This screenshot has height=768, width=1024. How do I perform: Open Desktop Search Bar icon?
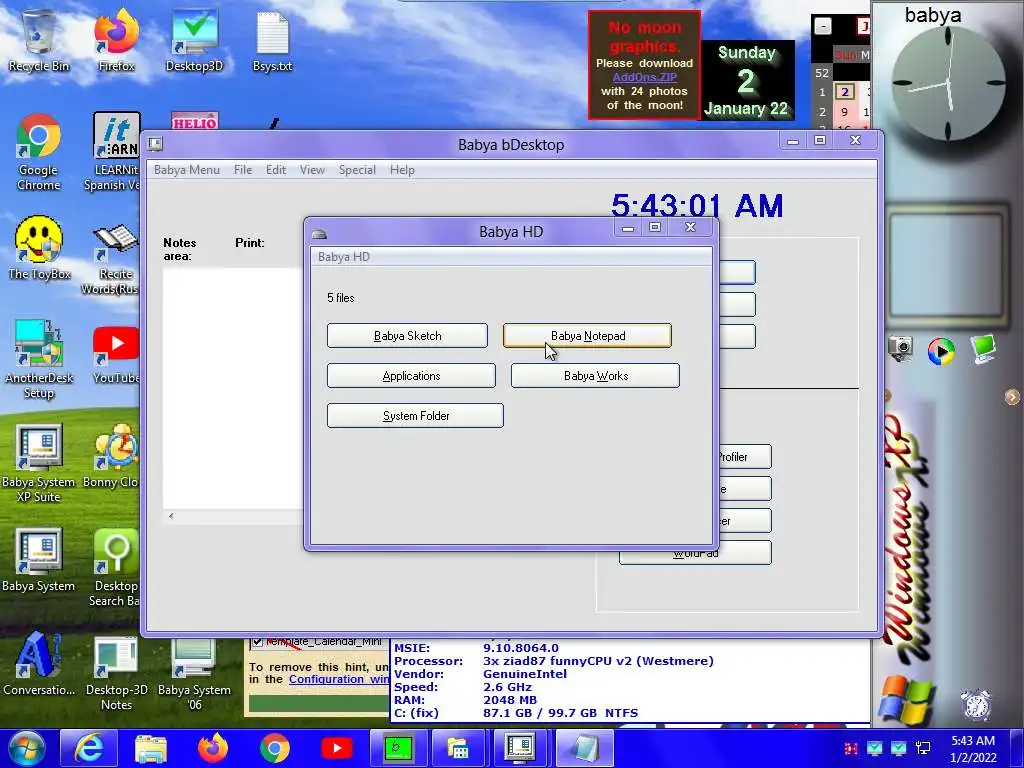(x=115, y=568)
